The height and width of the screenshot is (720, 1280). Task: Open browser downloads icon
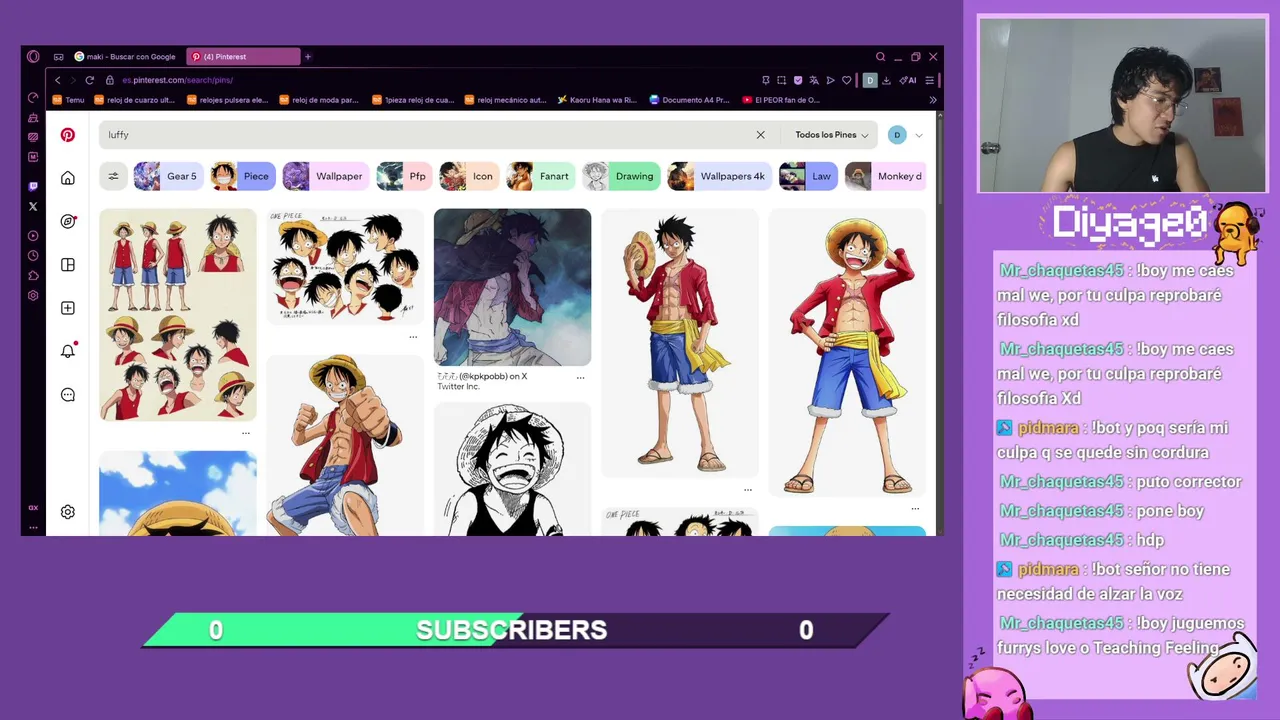tap(886, 80)
